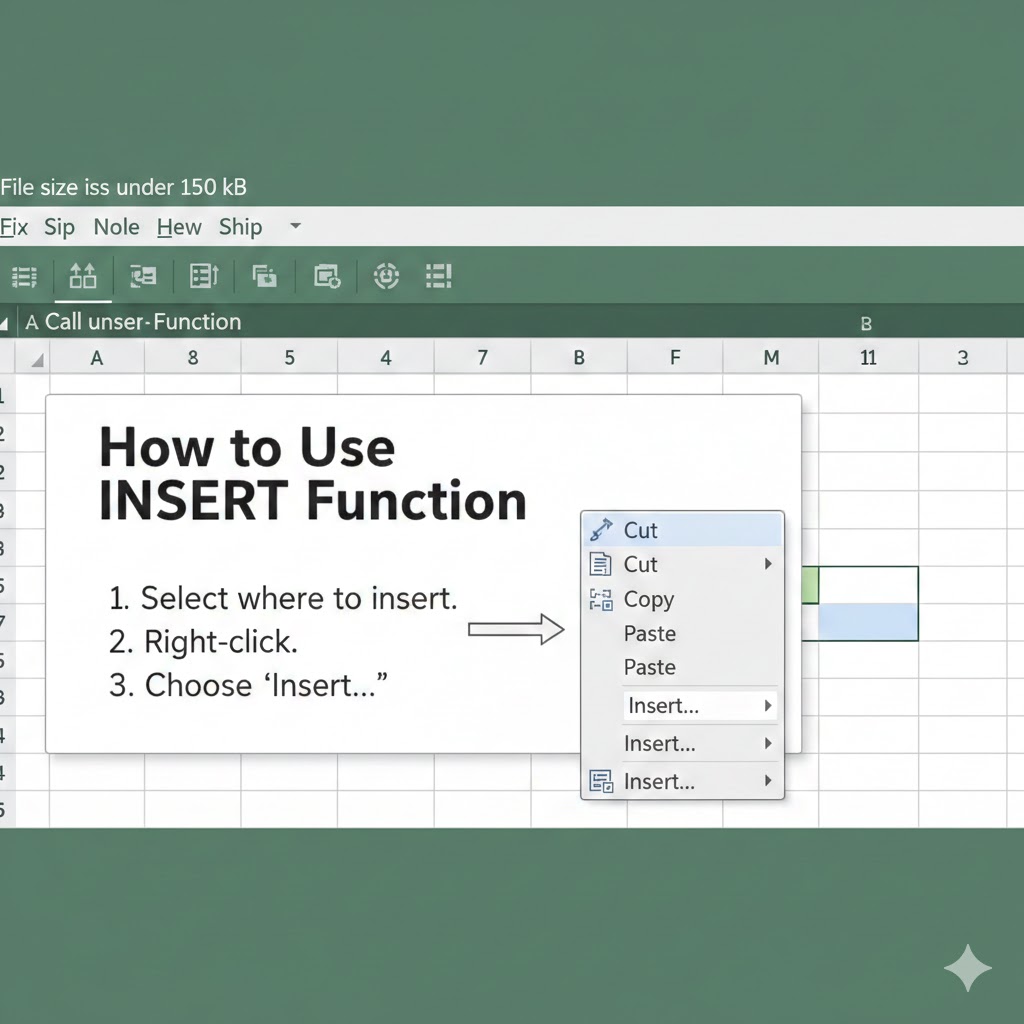The image size is (1024, 1024).
Task: Click the light blue filled cell
Action: 867,622
